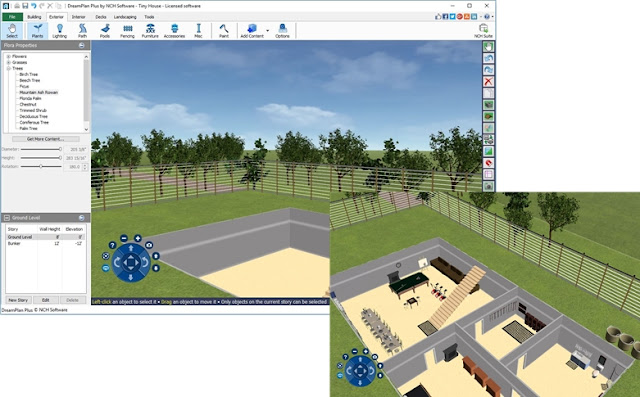Click the Edit story button
640x397 pixels.
pyautogui.click(x=46, y=300)
